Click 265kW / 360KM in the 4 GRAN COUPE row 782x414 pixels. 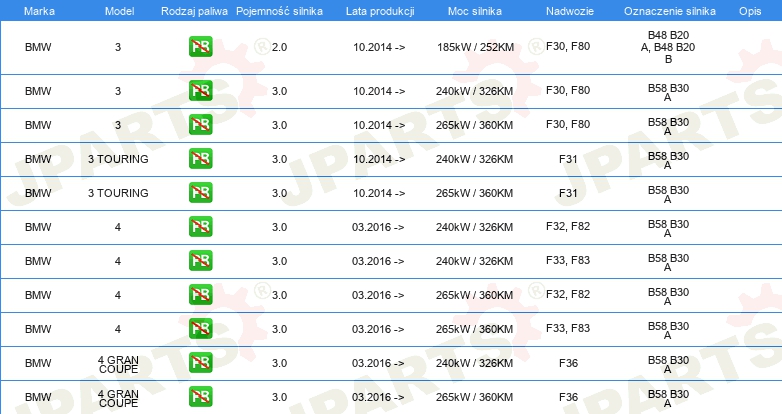[474, 397]
